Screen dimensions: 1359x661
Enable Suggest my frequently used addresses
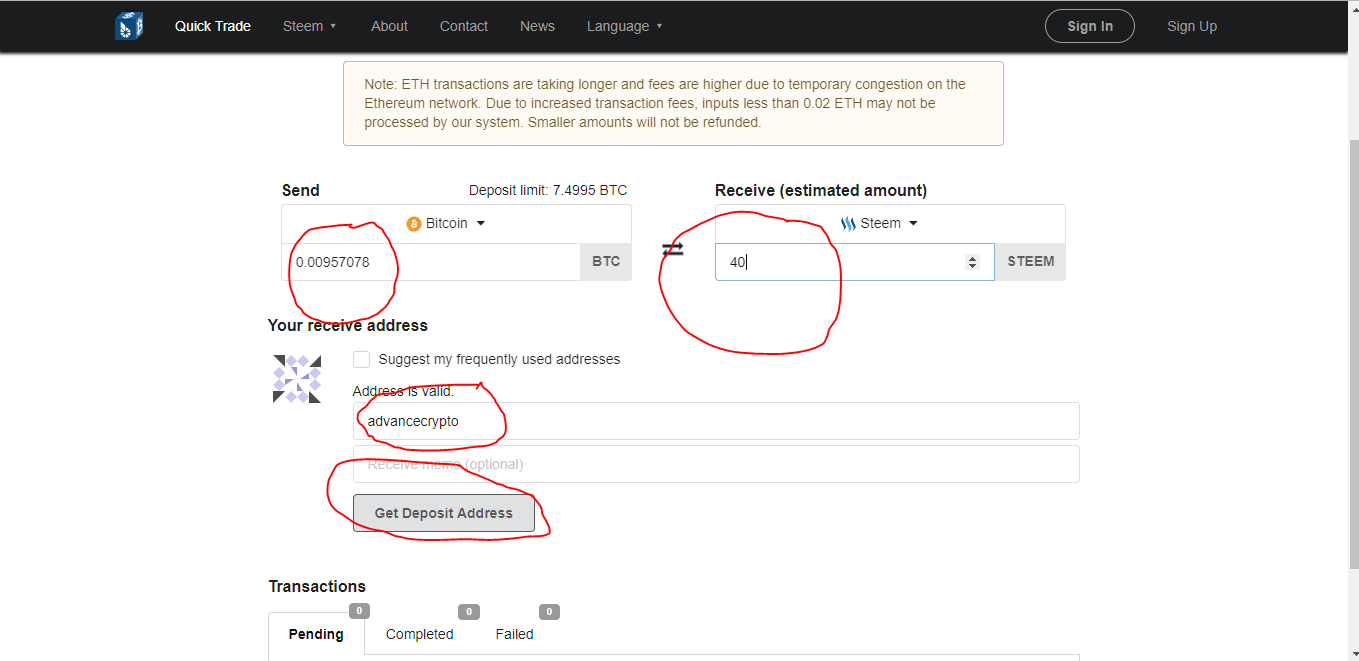click(362, 359)
